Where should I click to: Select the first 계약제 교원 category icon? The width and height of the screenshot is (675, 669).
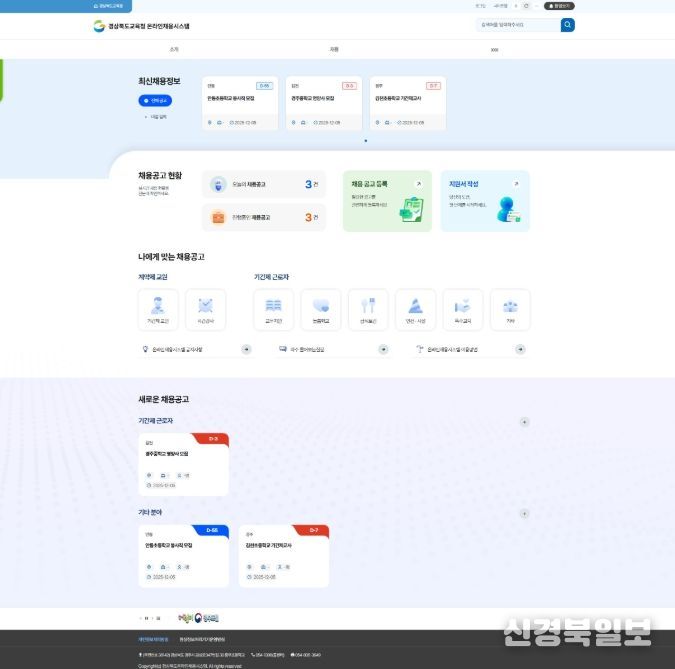[x=158, y=309]
